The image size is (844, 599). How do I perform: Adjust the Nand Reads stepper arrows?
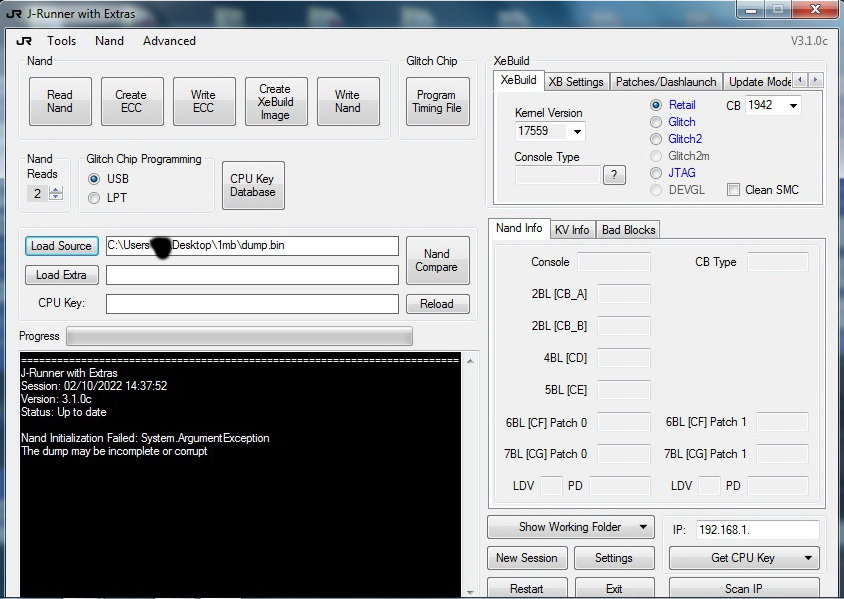[56, 193]
